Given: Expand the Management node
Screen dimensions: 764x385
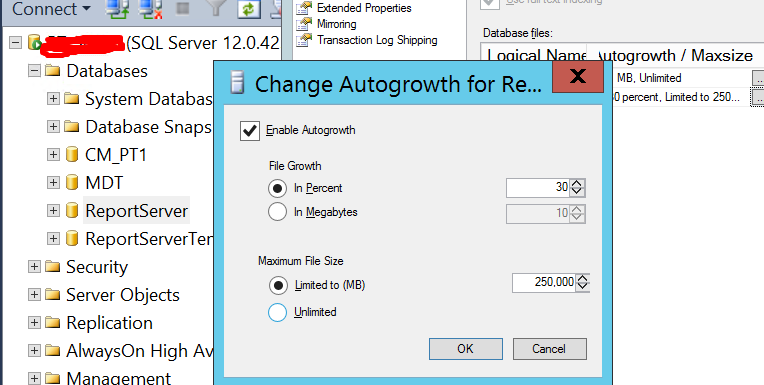Looking at the screenshot, I should click(34, 378).
